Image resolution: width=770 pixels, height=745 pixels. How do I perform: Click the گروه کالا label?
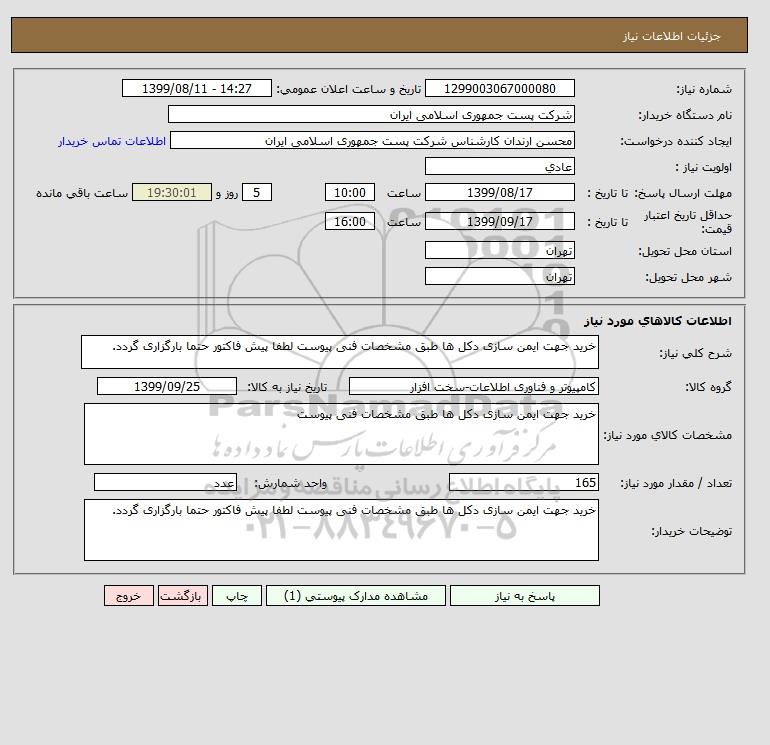[709, 387]
